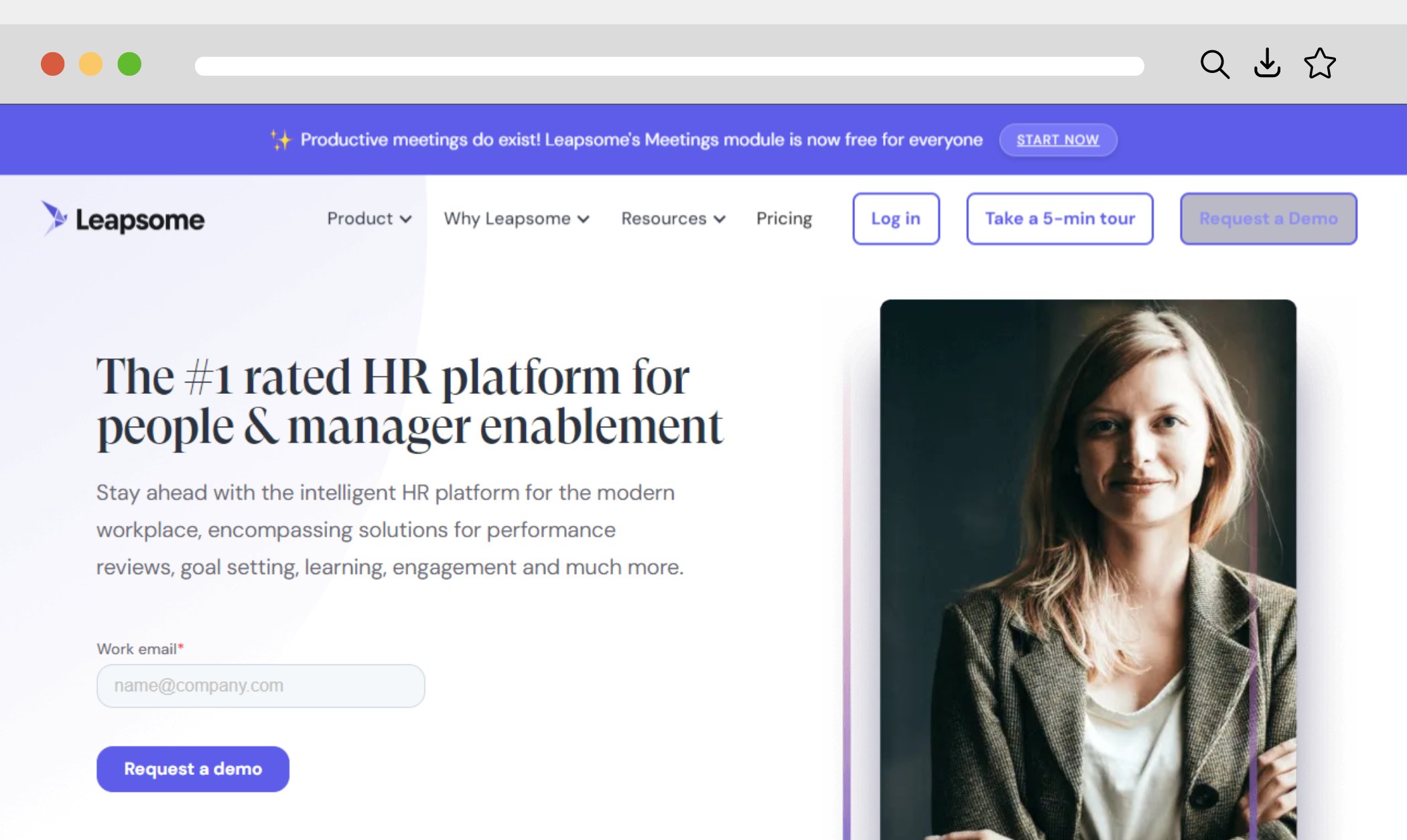Click the sparkle icon in the banner
This screenshot has width=1407, height=840.
[281, 139]
